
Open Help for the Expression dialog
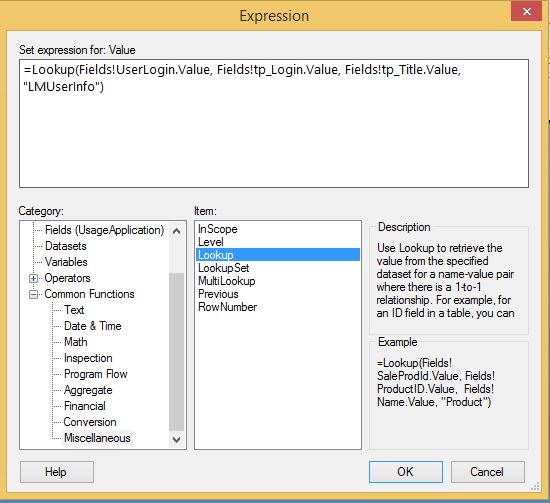tap(56, 472)
